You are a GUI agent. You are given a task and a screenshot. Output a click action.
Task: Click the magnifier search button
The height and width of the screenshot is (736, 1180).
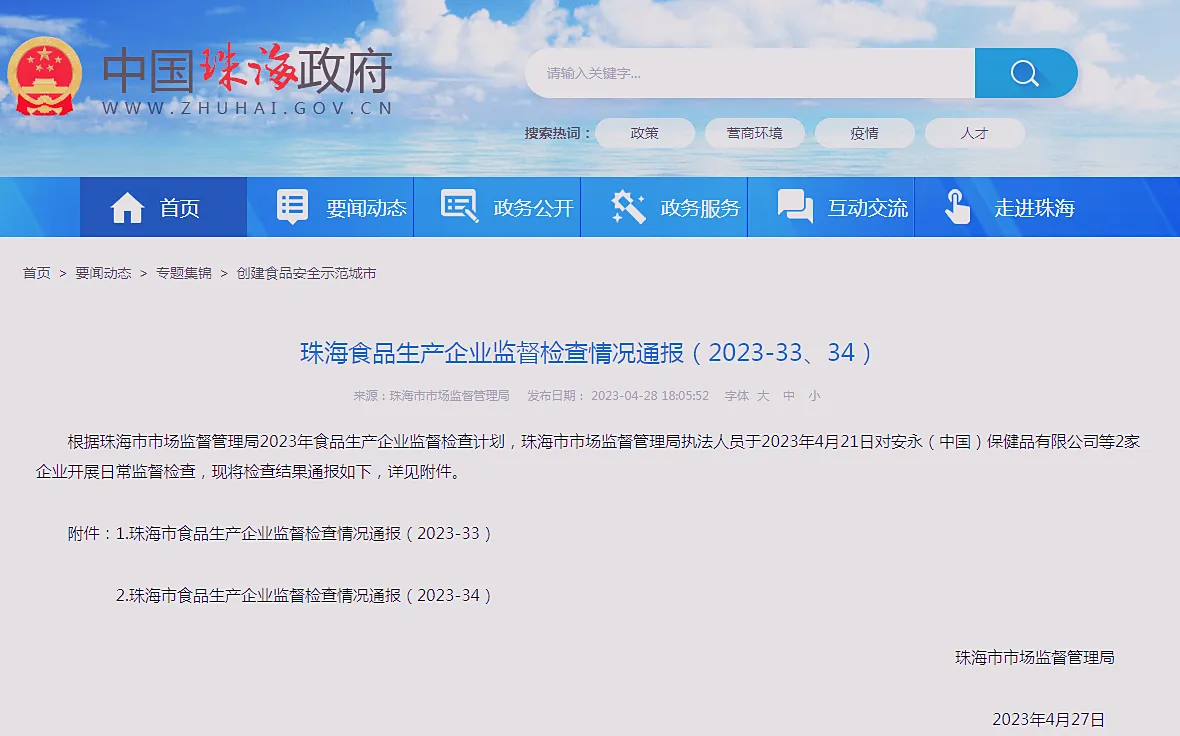coord(1025,73)
